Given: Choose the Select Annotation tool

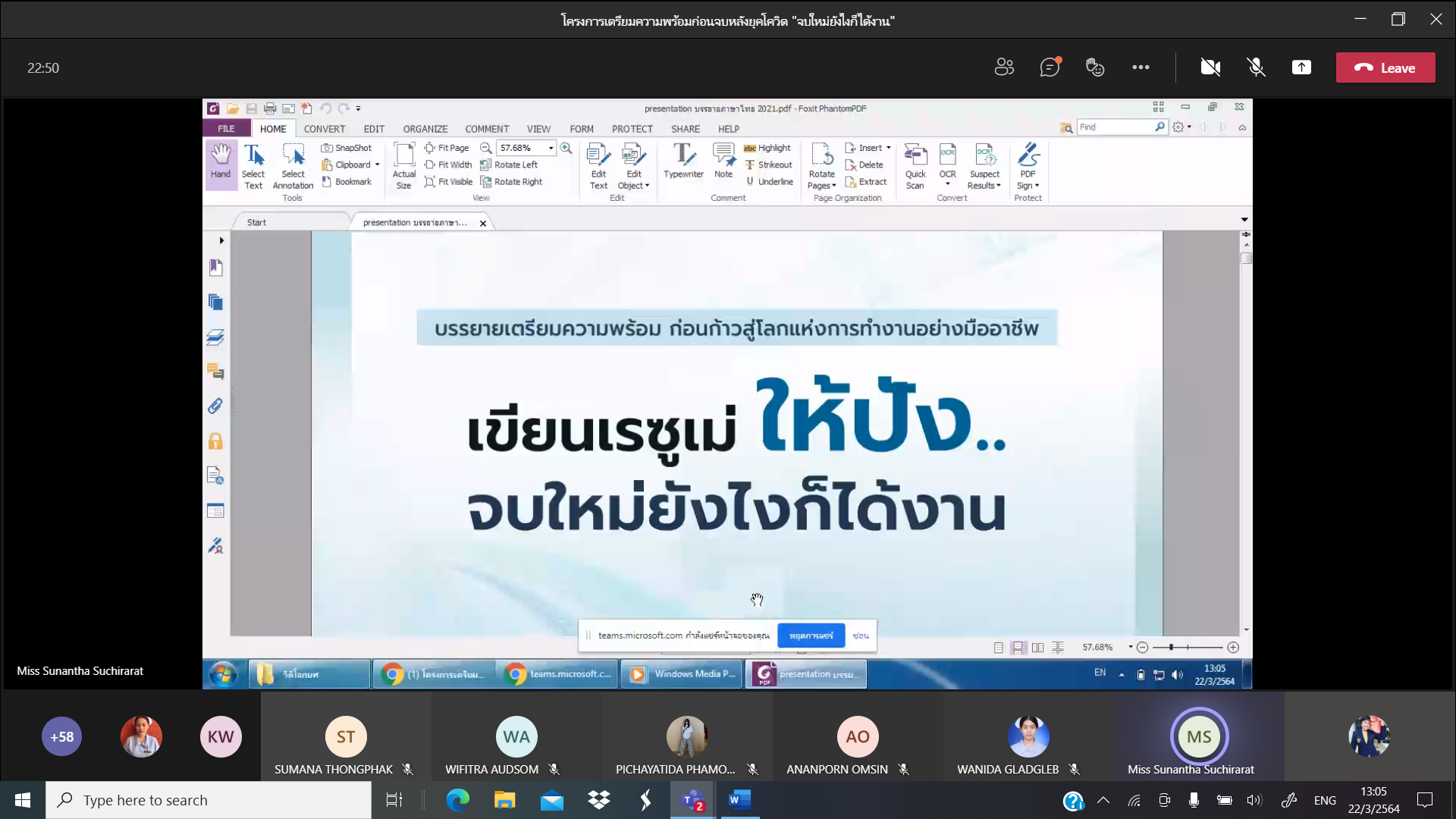Looking at the screenshot, I should [293, 166].
